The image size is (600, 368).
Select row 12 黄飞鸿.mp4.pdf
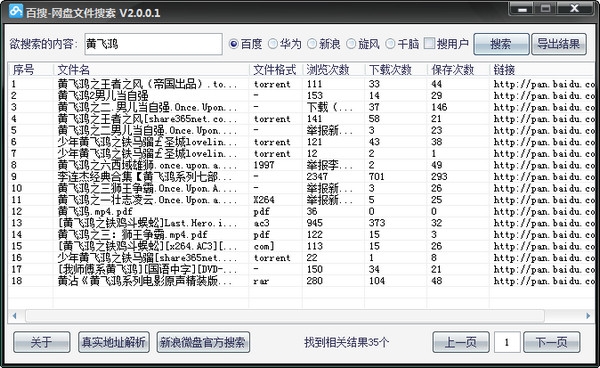tap(302, 212)
